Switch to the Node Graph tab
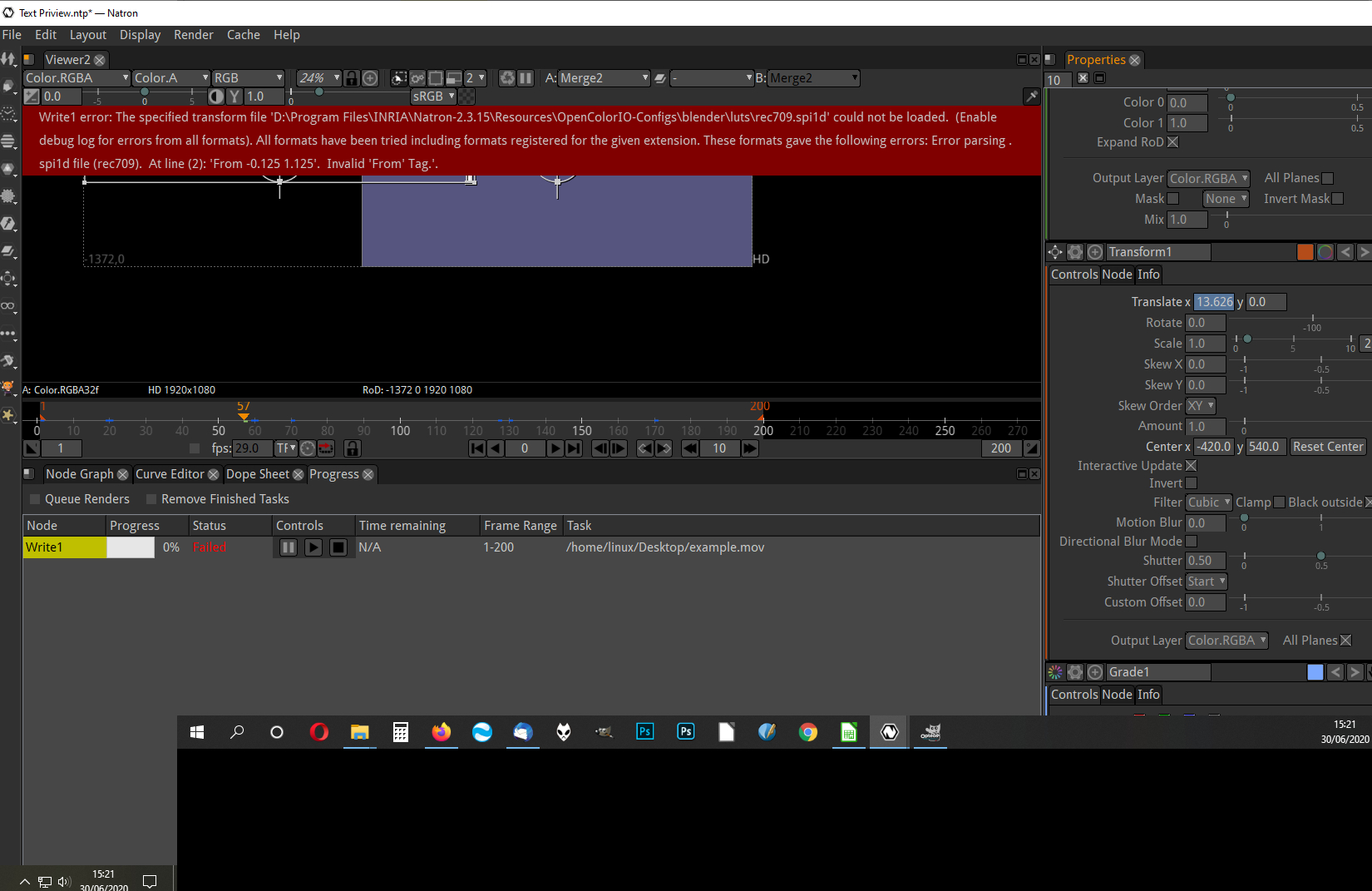Viewport: 1372px width, 891px height. [79, 474]
